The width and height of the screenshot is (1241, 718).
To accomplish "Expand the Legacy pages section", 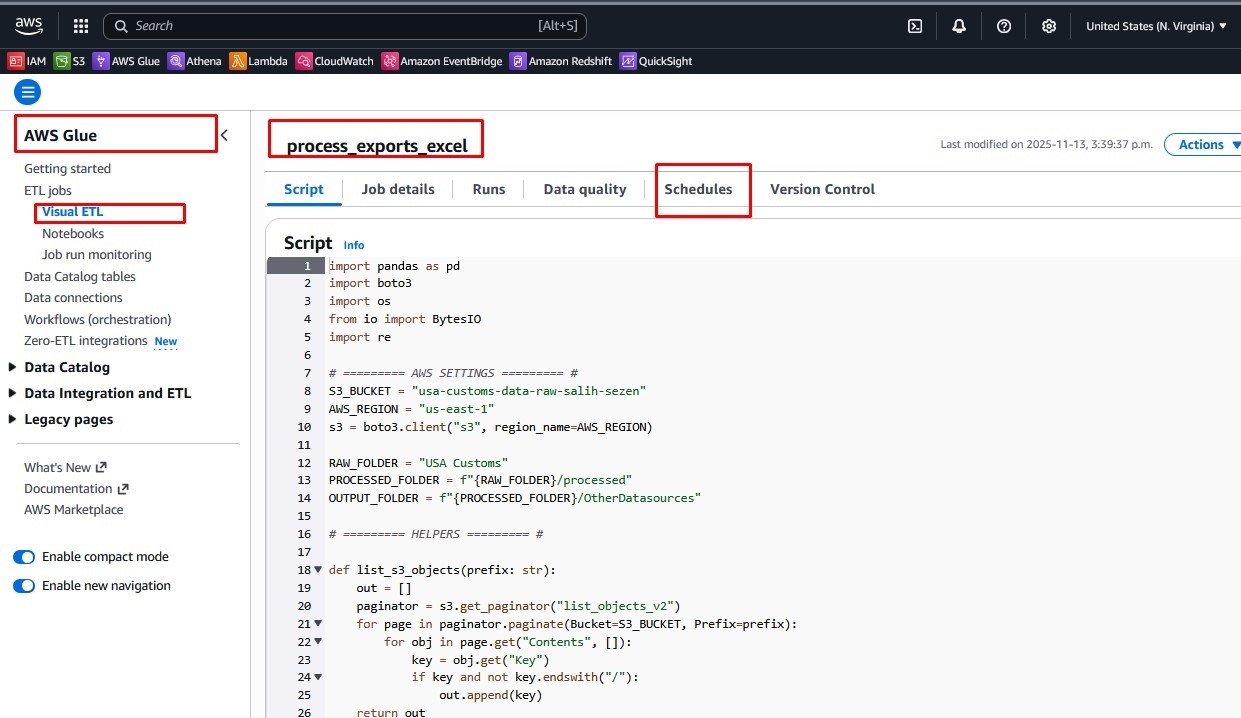I will pyautogui.click(x=13, y=419).
